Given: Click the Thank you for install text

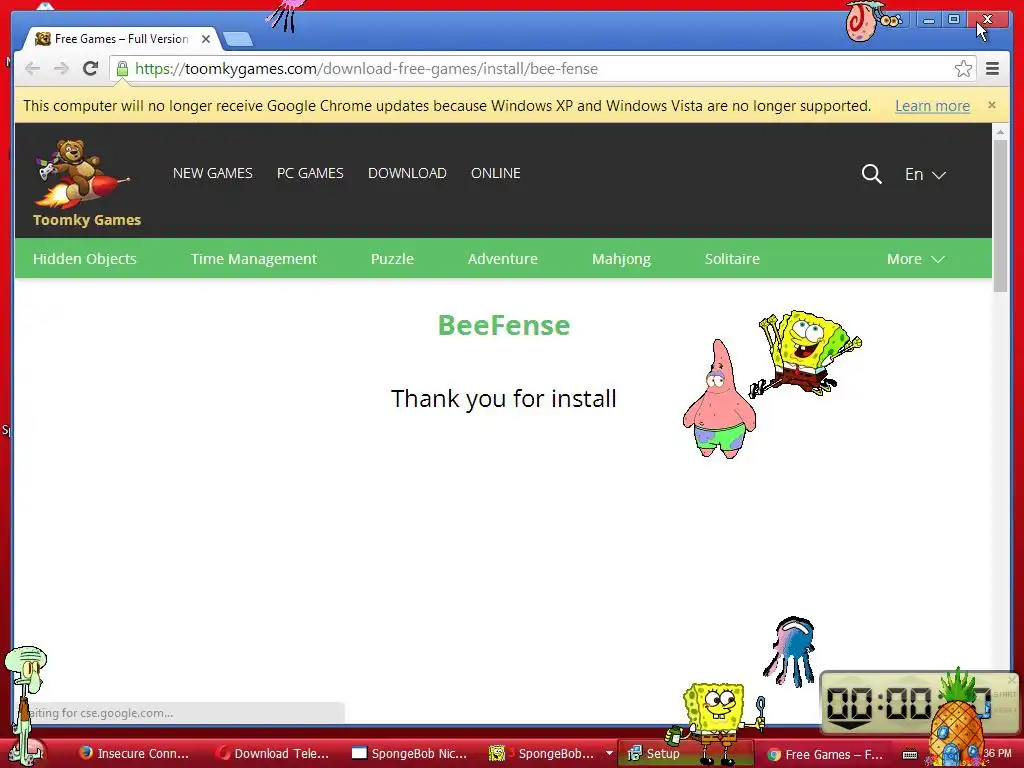Looking at the screenshot, I should (504, 398).
